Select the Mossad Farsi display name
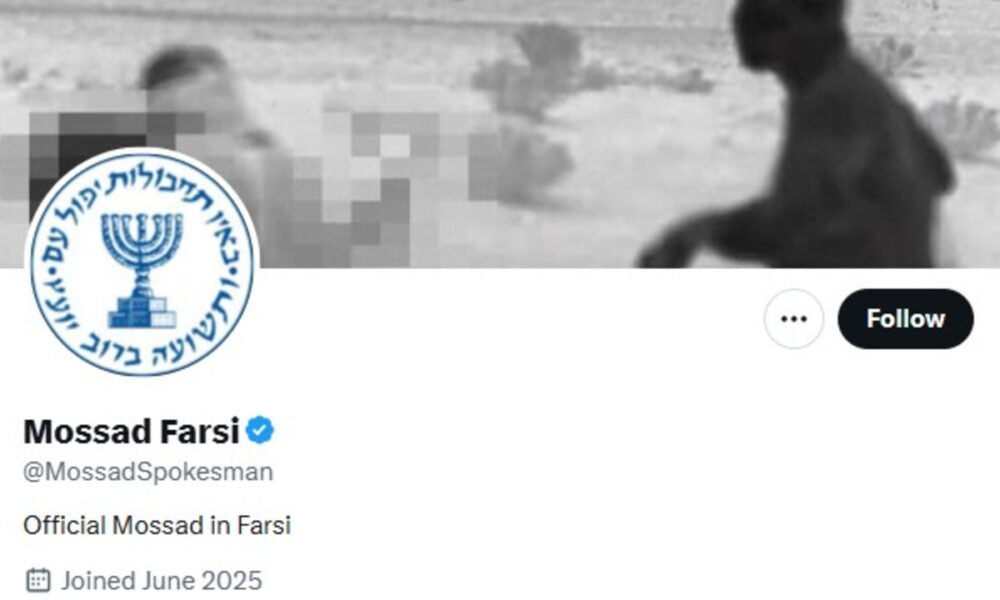Image resolution: width=1000 pixels, height=600 pixels. point(131,431)
